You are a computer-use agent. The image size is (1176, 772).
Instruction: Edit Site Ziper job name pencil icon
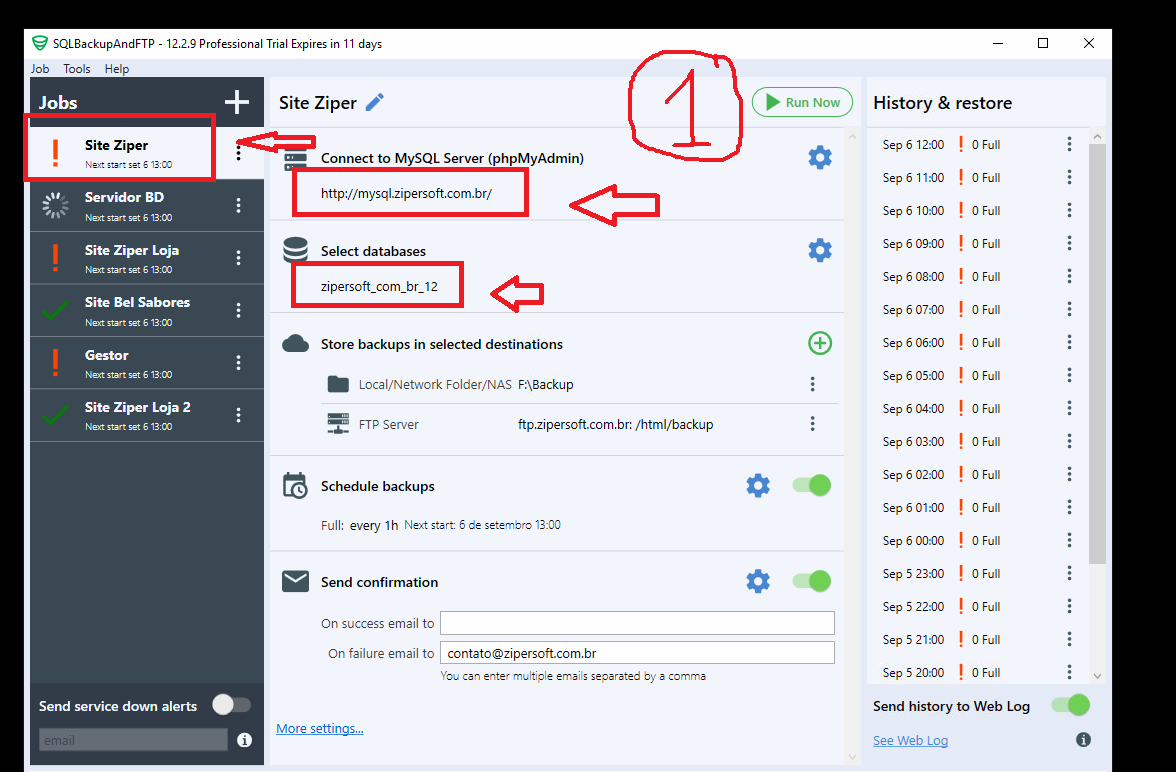[x=375, y=103]
